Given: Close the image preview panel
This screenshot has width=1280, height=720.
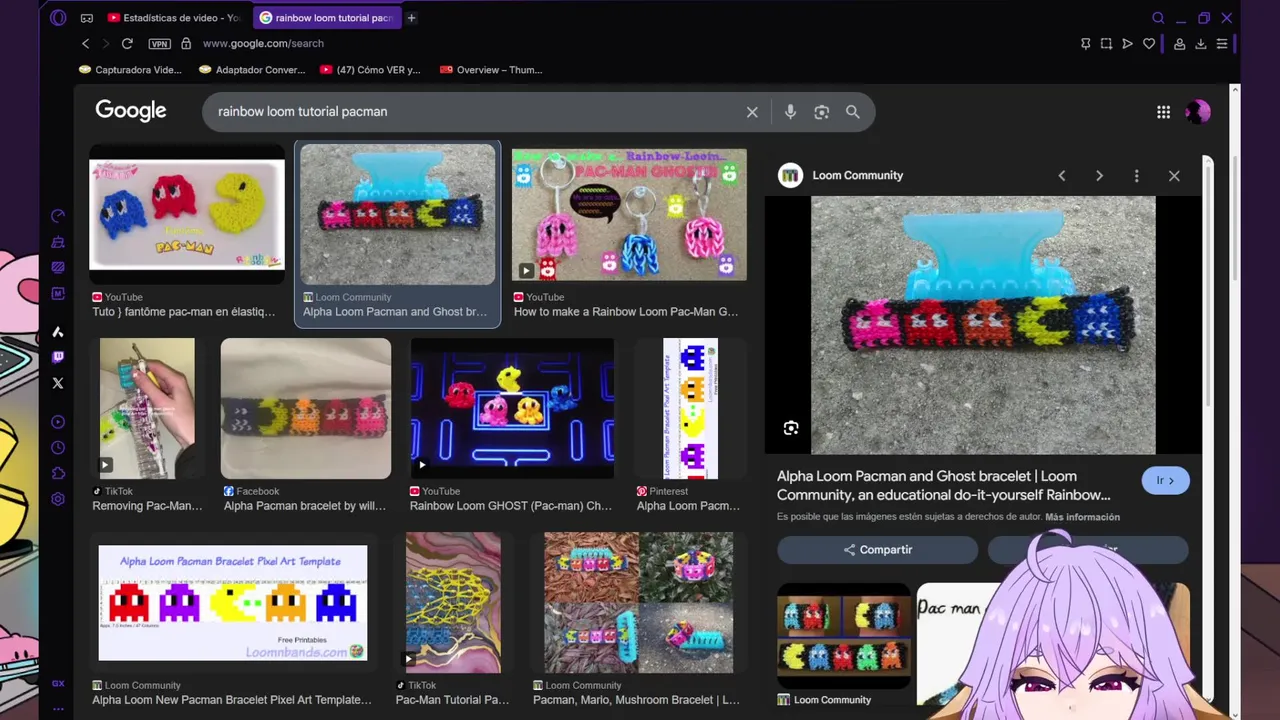Looking at the screenshot, I should pyautogui.click(x=1174, y=176).
